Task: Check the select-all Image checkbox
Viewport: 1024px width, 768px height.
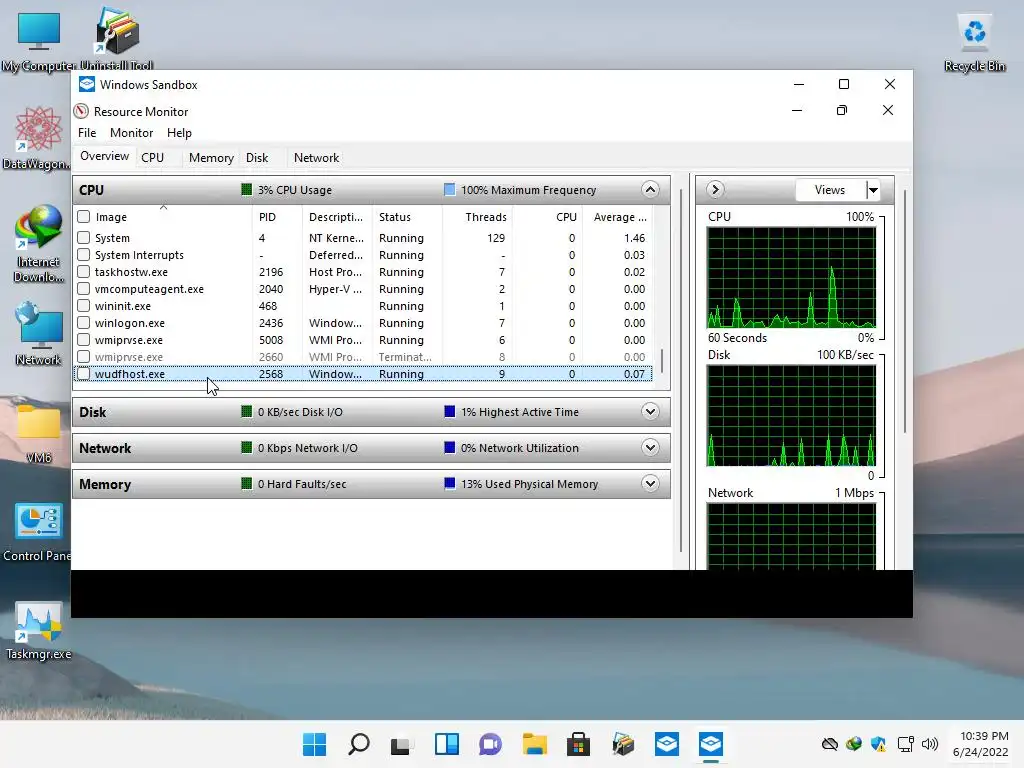Action: [x=84, y=217]
